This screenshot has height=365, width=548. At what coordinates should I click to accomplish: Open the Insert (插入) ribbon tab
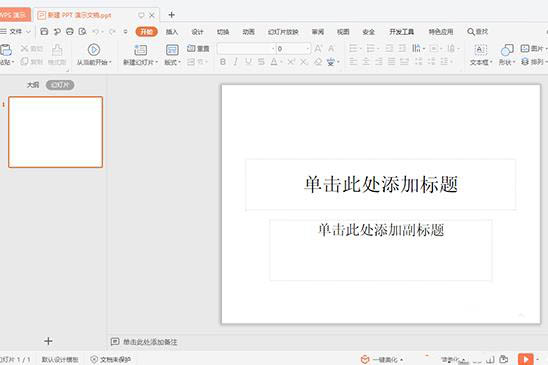[x=172, y=32]
